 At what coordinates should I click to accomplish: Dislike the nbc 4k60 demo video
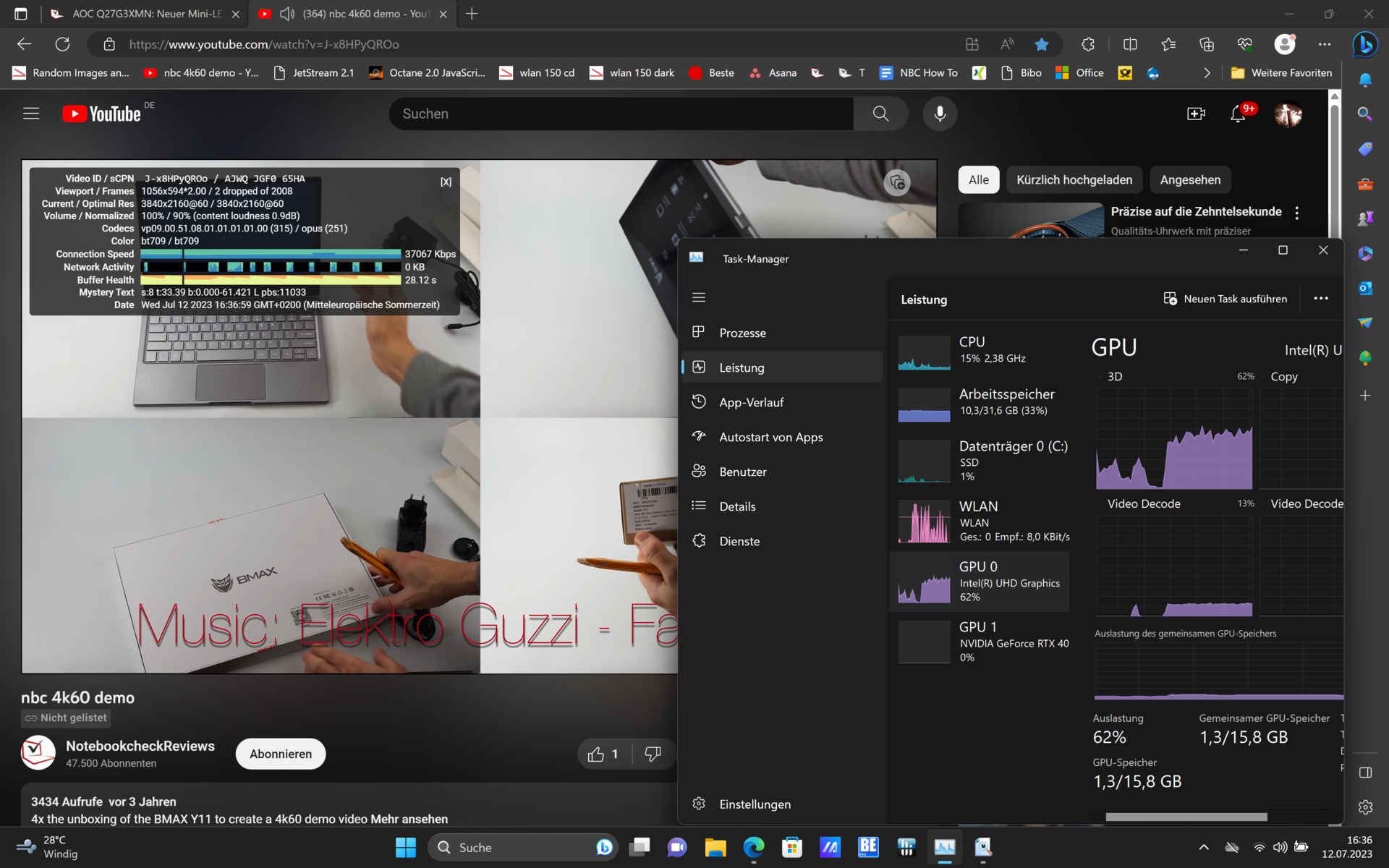click(x=653, y=754)
